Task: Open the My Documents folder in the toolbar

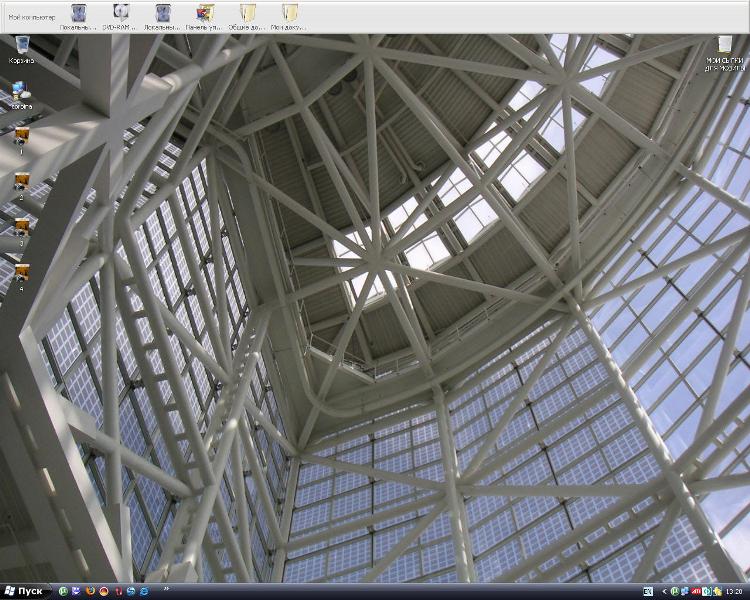Action: click(x=289, y=17)
